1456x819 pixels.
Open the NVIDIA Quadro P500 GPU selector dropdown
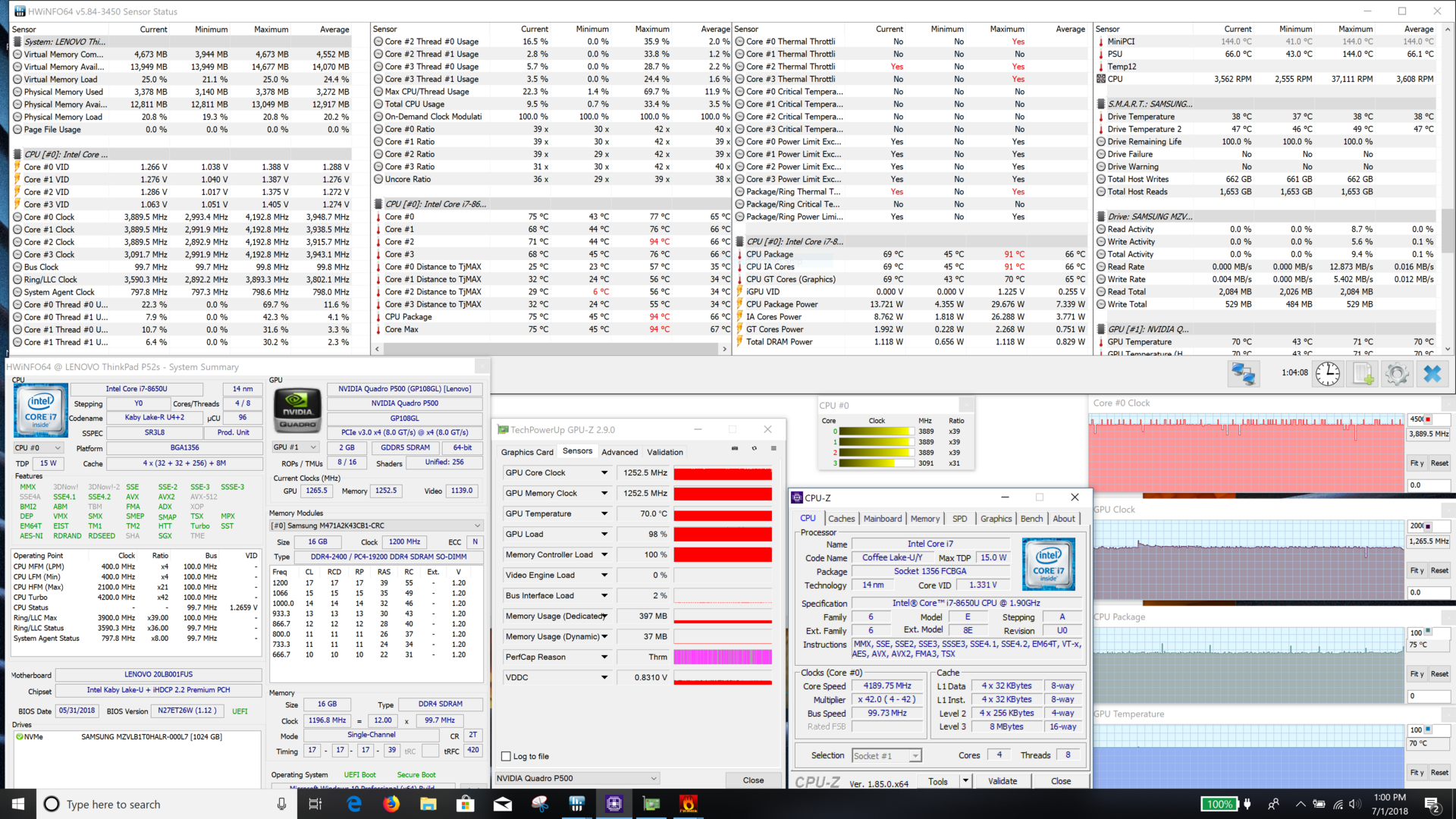click(577, 778)
